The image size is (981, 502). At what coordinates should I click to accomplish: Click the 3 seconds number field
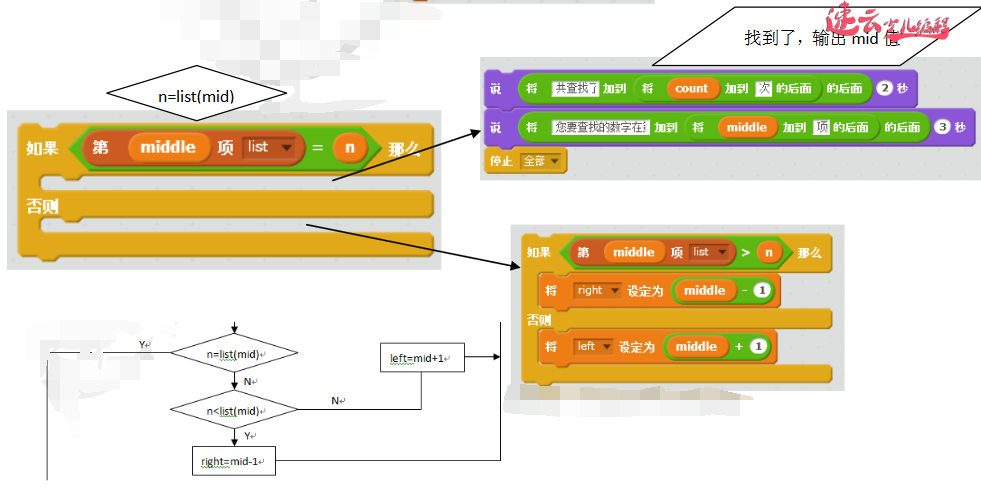(941, 128)
